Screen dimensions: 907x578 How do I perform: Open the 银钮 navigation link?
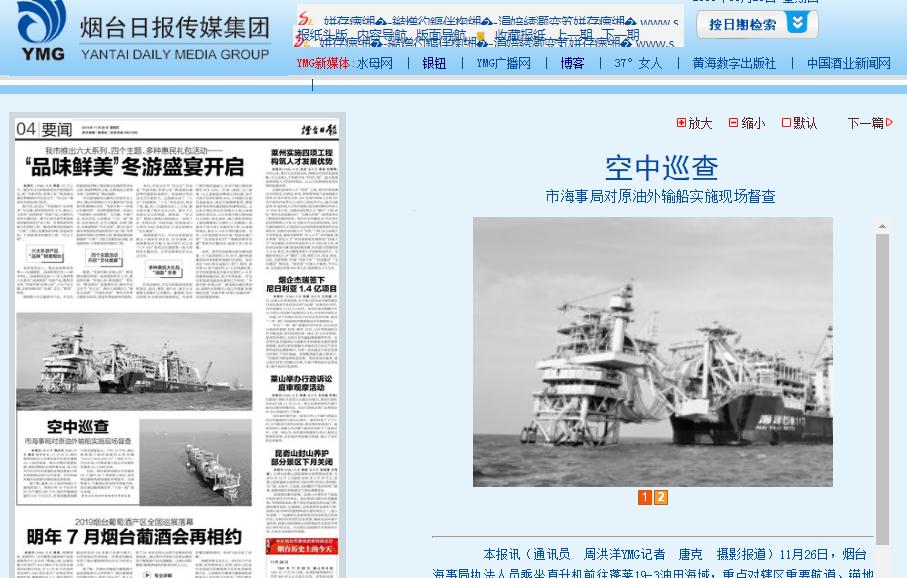click(434, 63)
